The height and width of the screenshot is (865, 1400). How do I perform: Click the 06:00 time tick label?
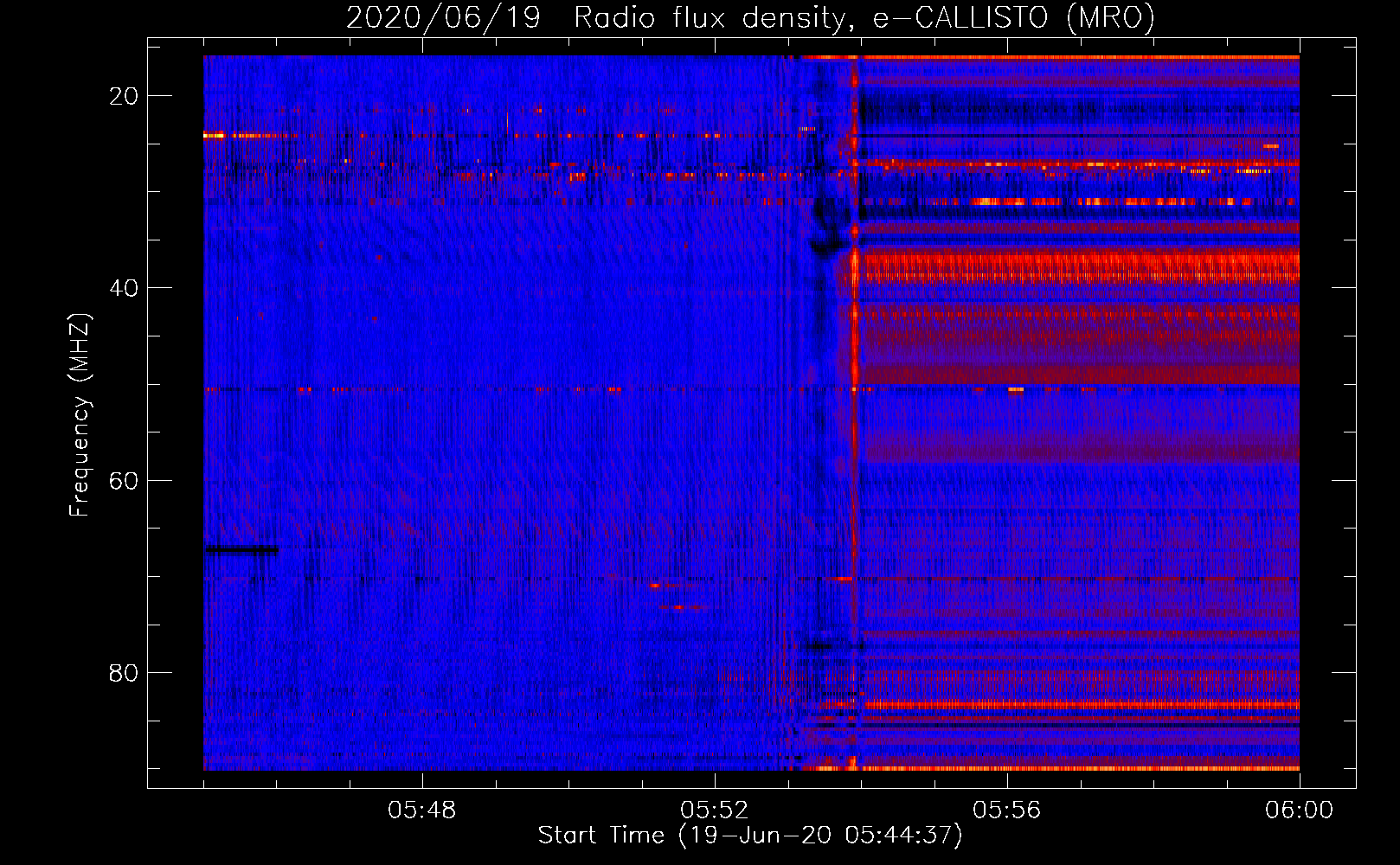[x=1299, y=811]
